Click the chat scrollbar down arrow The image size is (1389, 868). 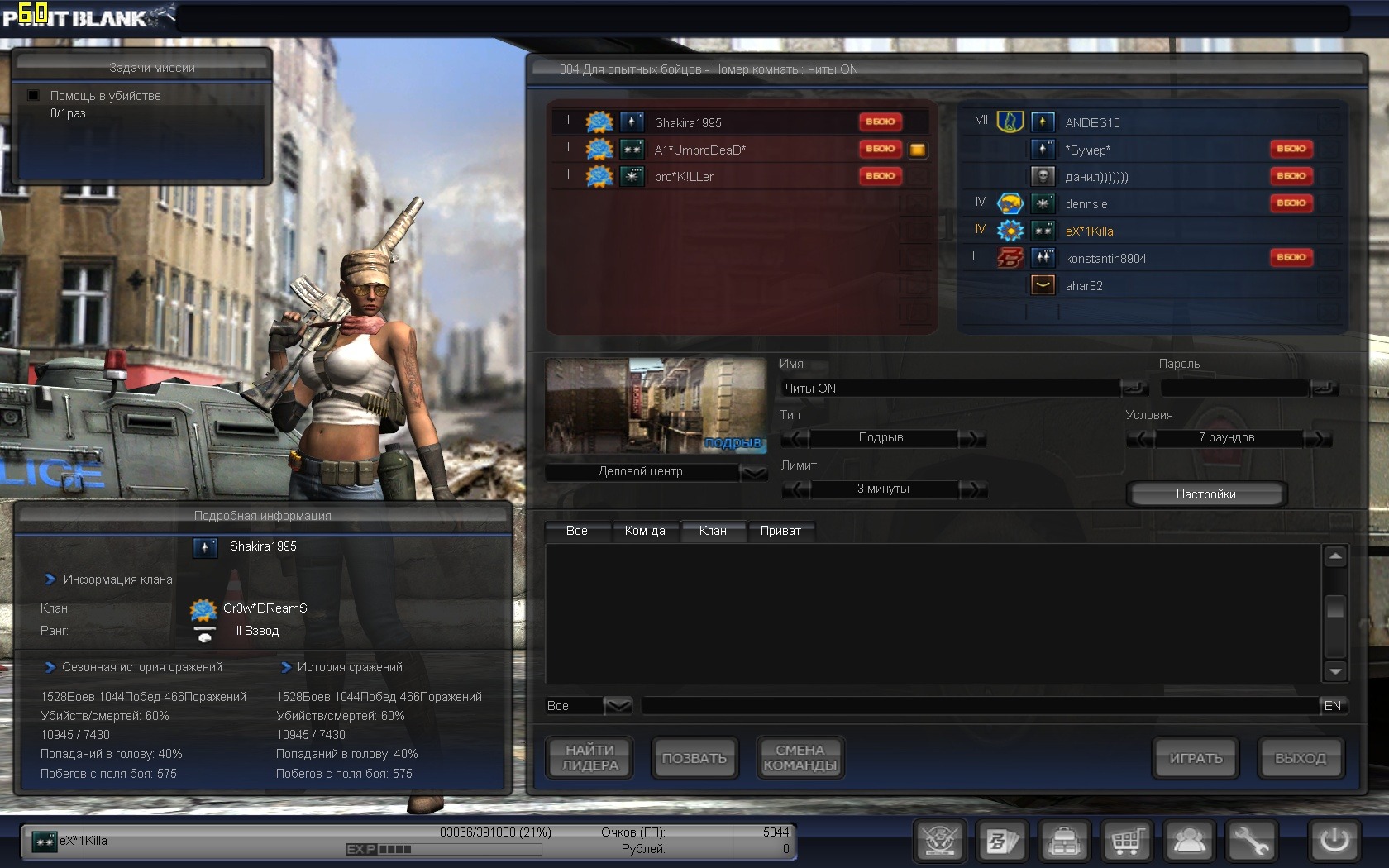pyautogui.click(x=1334, y=670)
